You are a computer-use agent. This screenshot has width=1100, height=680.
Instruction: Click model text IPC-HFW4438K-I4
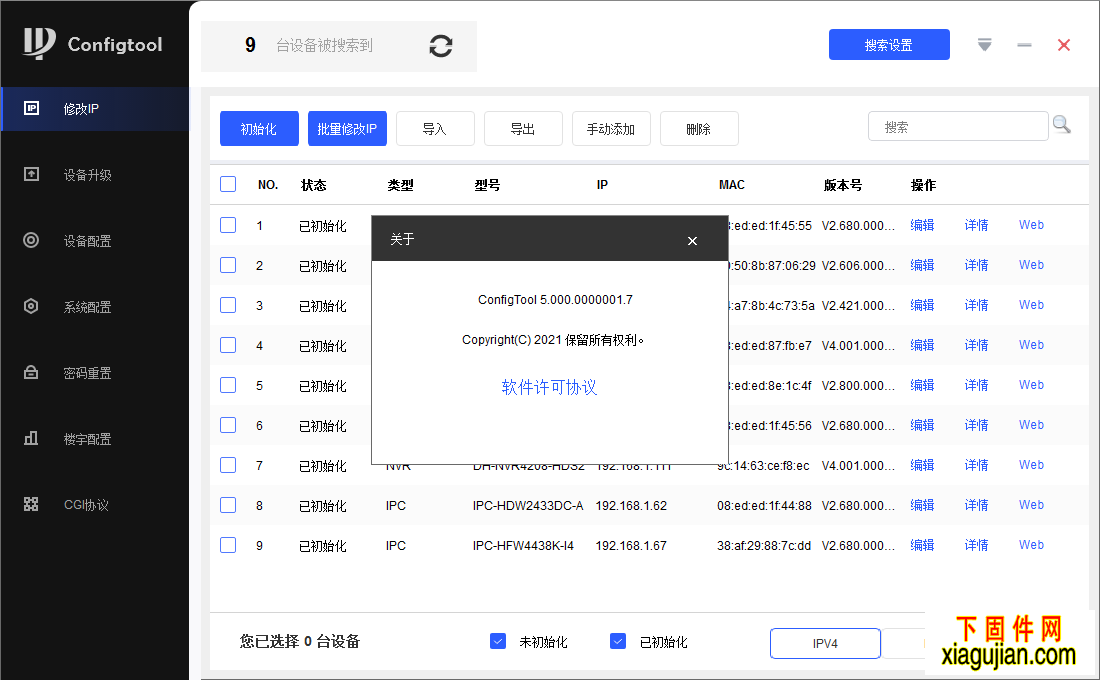523,545
